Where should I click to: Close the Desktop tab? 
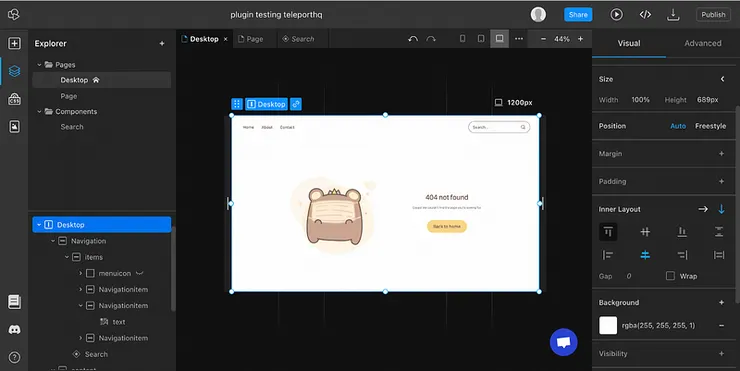tap(226, 39)
